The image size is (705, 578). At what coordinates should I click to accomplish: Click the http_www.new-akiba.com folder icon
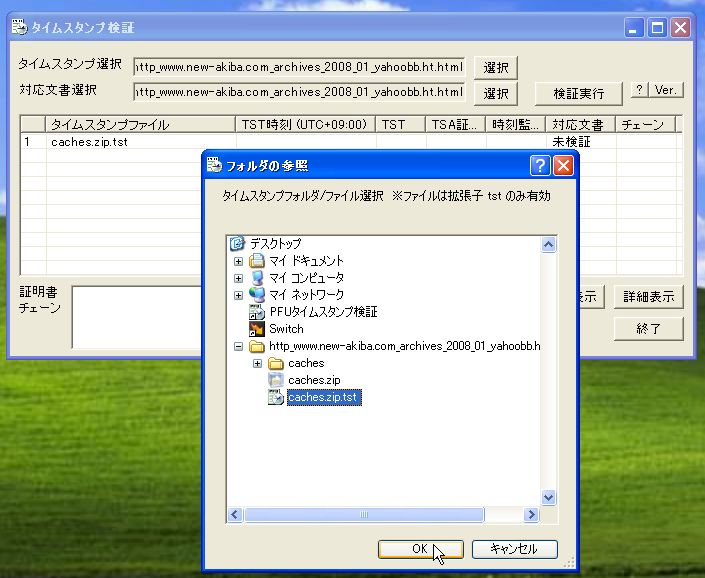pyautogui.click(x=257, y=346)
